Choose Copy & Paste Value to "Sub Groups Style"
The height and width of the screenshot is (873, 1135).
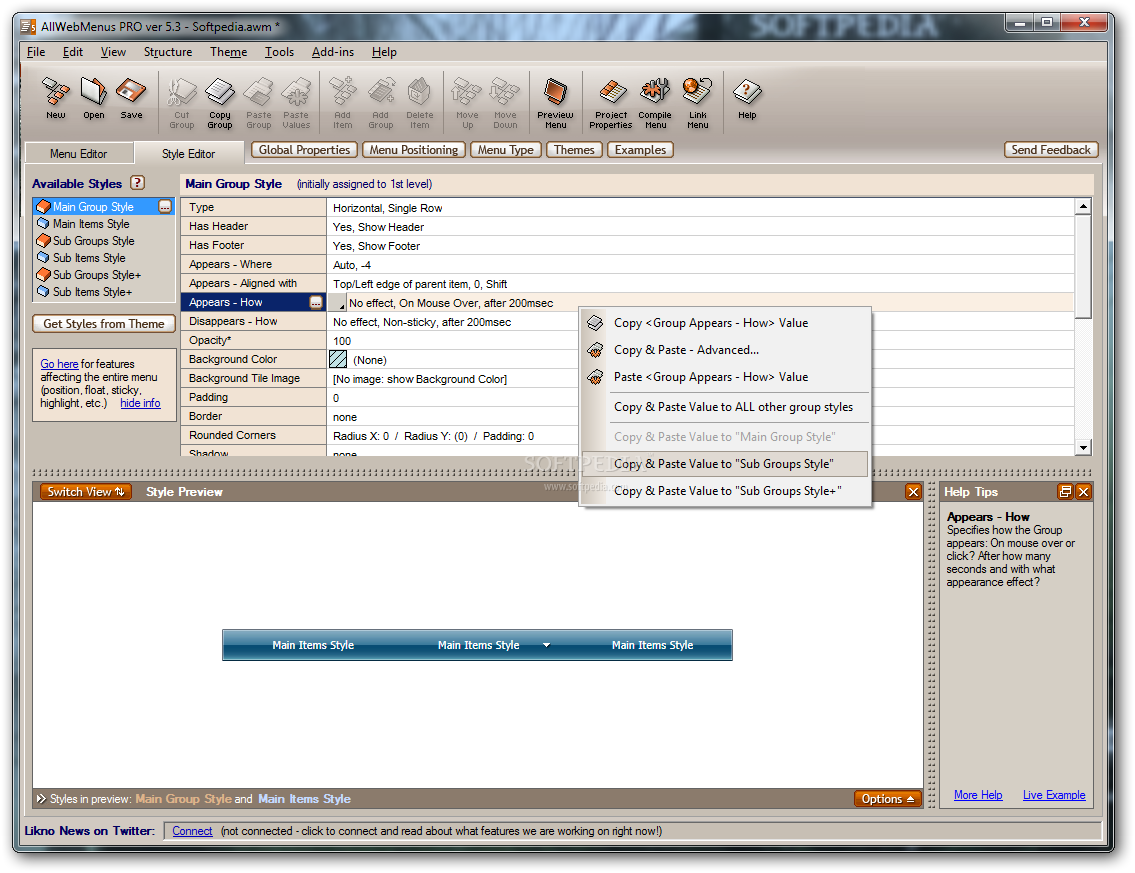coord(725,464)
